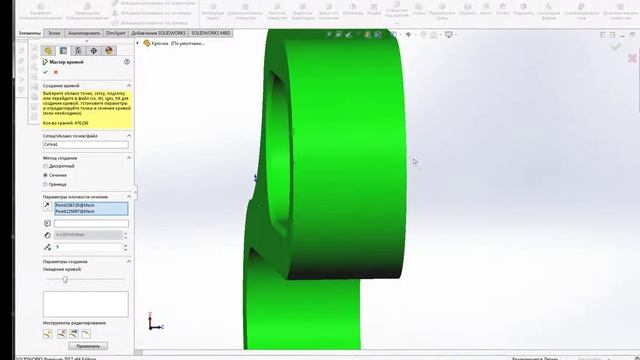640x360 pixels.
Task: Cancel with the viewport corner red X
Action: [x=632, y=58]
